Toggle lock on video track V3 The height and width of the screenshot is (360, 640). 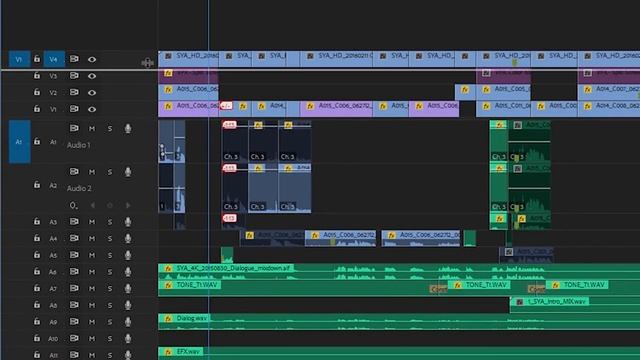point(37,76)
